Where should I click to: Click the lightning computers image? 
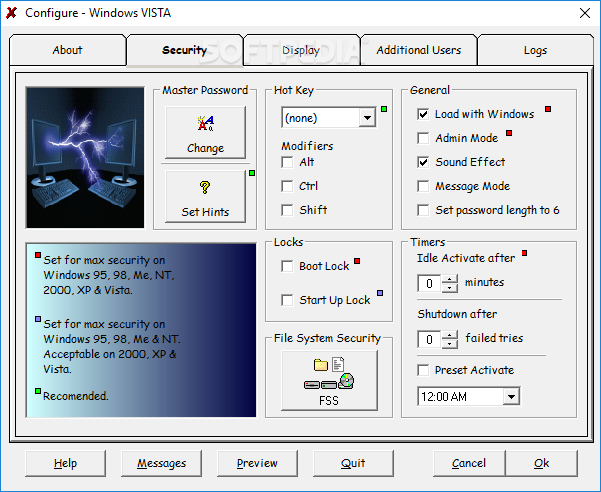click(x=85, y=157)
